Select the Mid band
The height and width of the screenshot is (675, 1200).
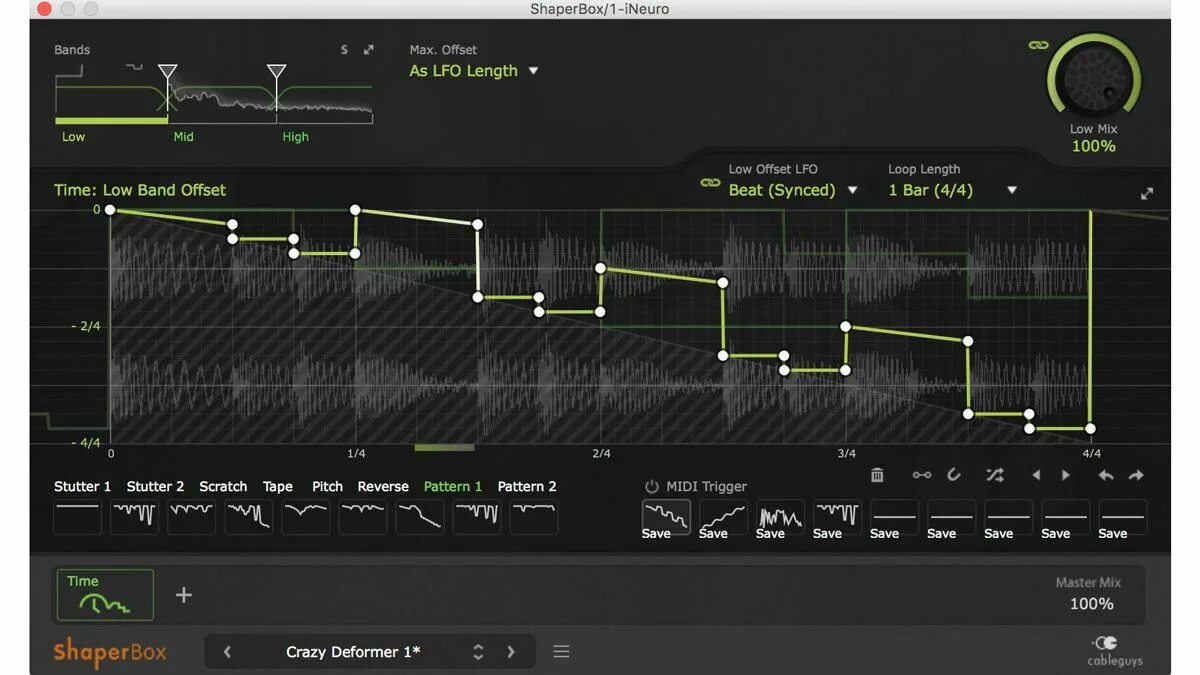184,137
